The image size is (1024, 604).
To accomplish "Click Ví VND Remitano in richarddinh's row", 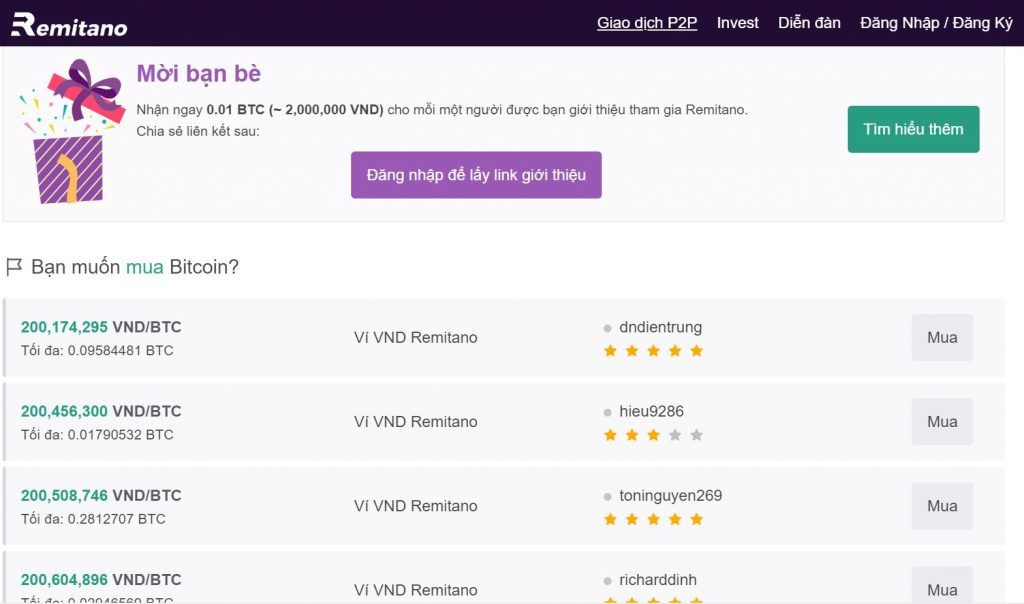I will (415, 590).
